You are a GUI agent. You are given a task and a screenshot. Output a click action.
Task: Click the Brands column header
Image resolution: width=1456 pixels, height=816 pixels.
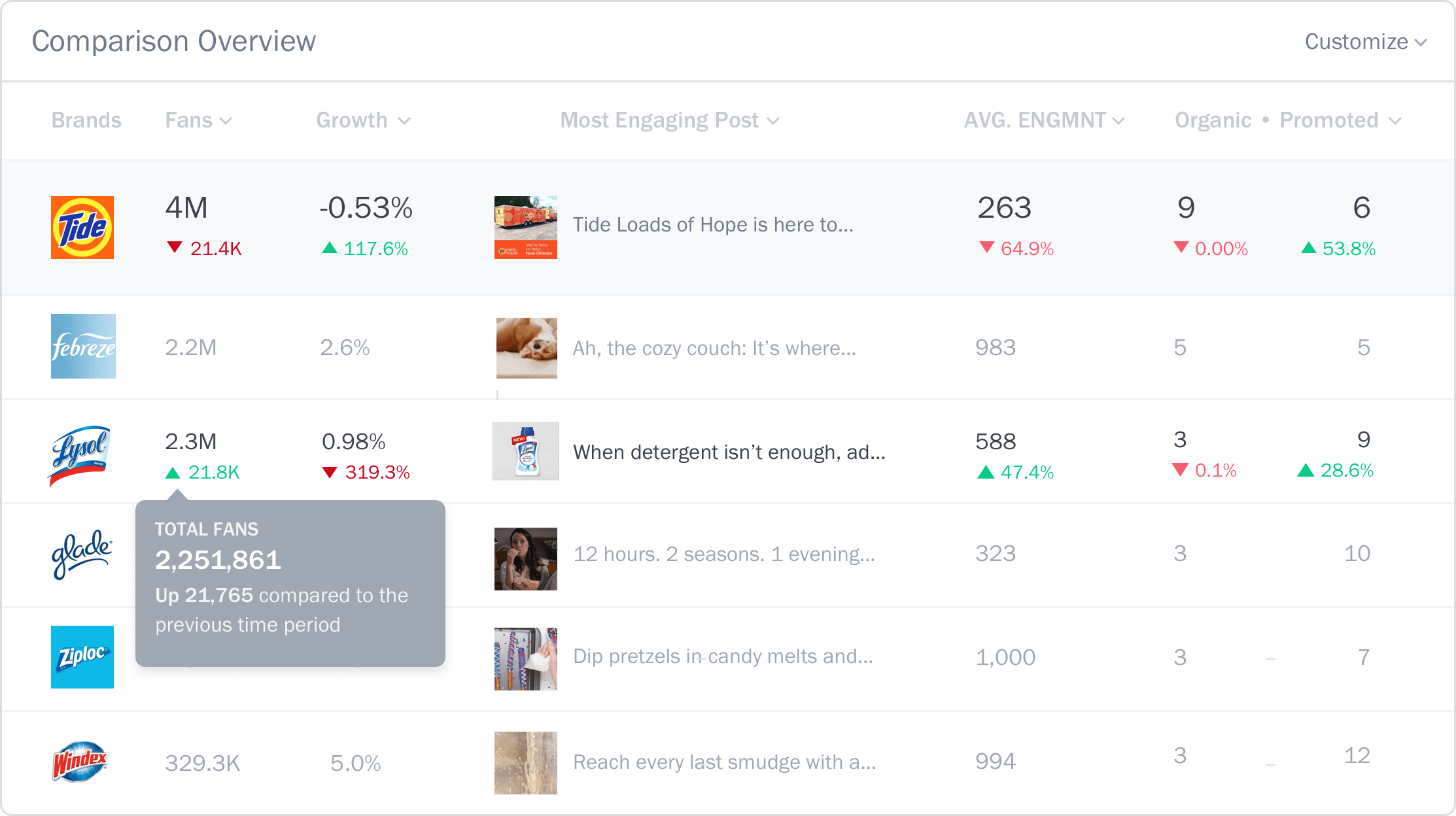(x=86, y=121)
